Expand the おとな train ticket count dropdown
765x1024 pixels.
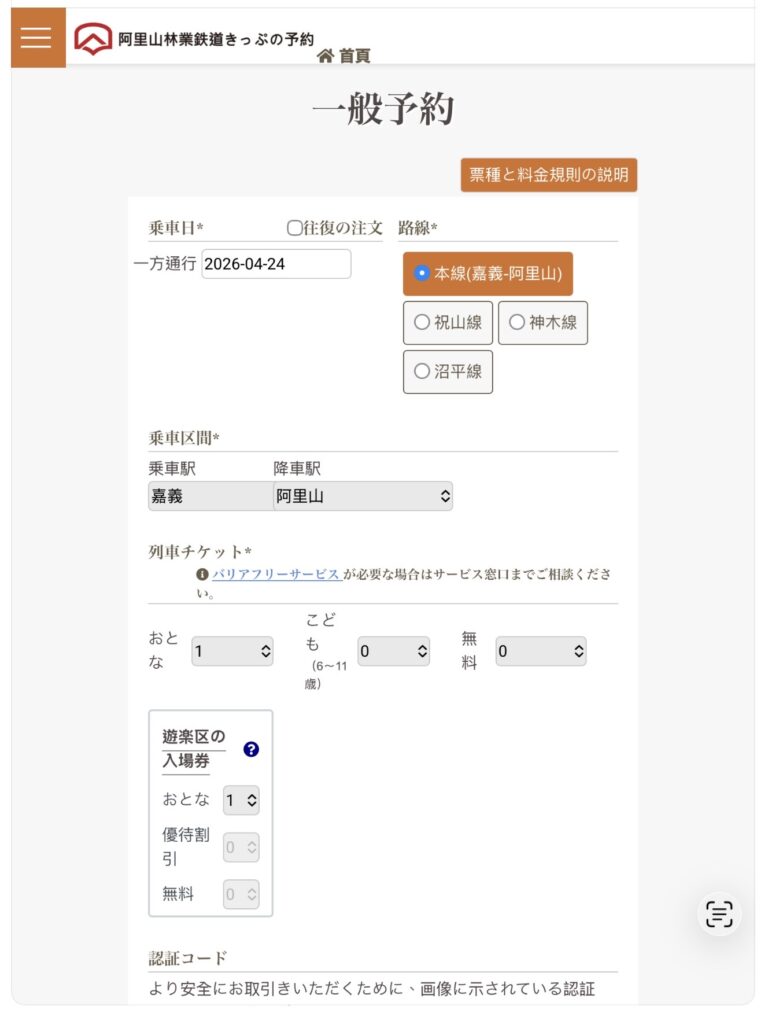coord(232,651)
